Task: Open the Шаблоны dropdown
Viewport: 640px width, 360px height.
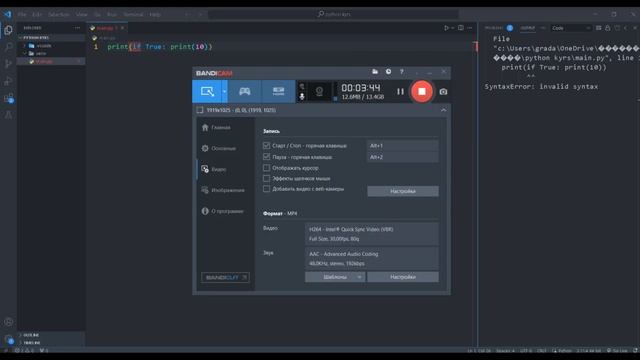Action: 335,277
